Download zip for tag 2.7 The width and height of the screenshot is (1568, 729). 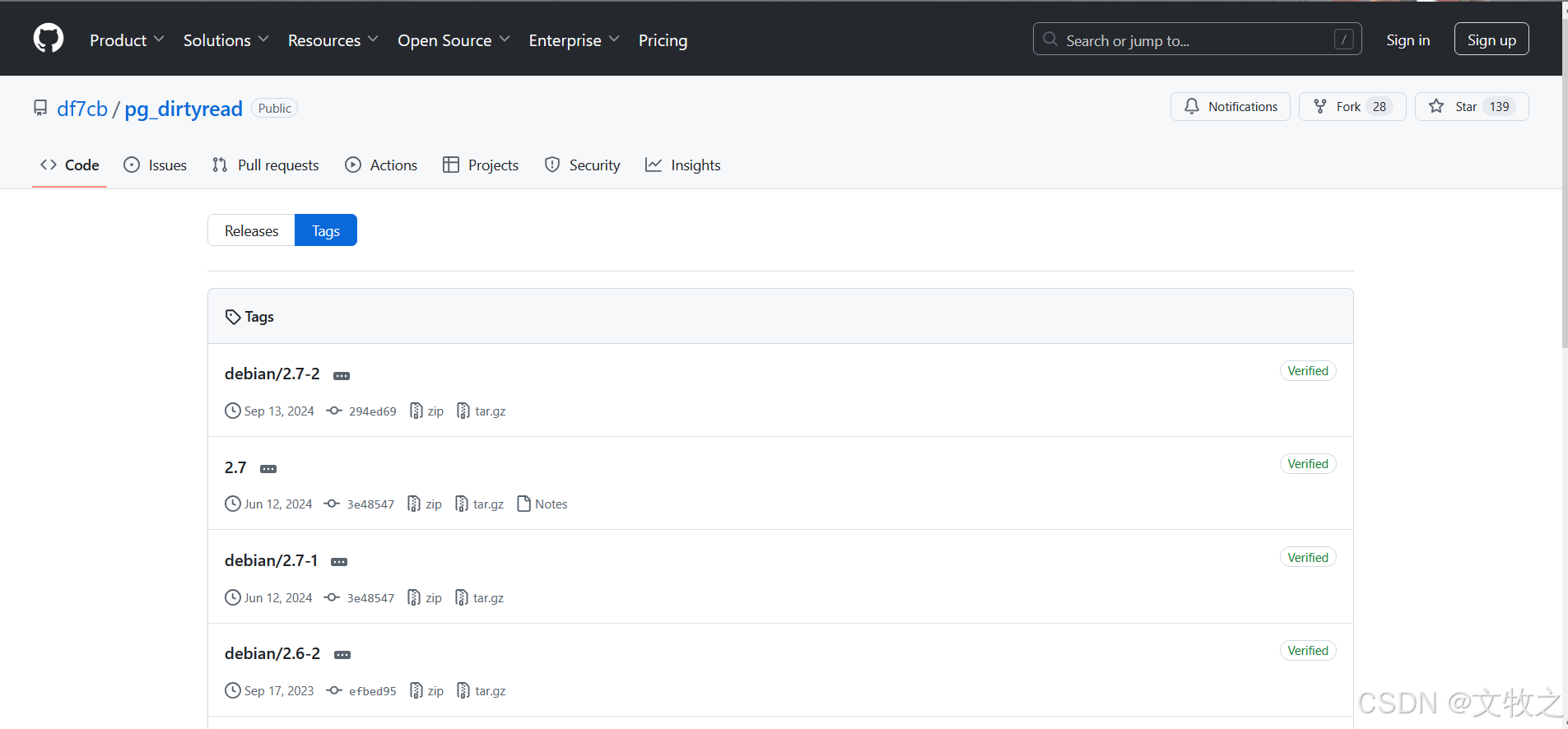tap(425, 504)
